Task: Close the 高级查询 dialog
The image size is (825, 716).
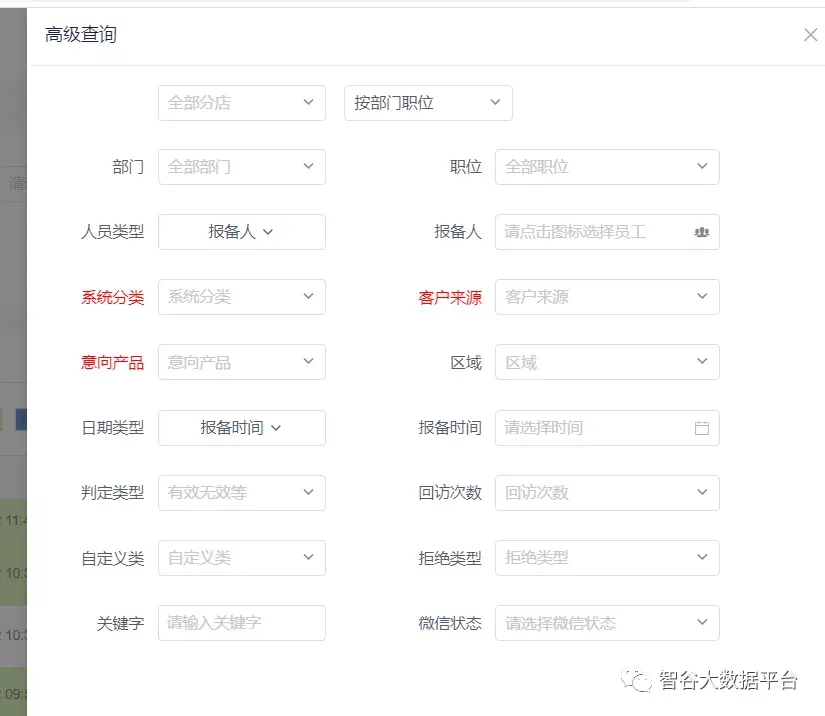Action: point(810,35)
